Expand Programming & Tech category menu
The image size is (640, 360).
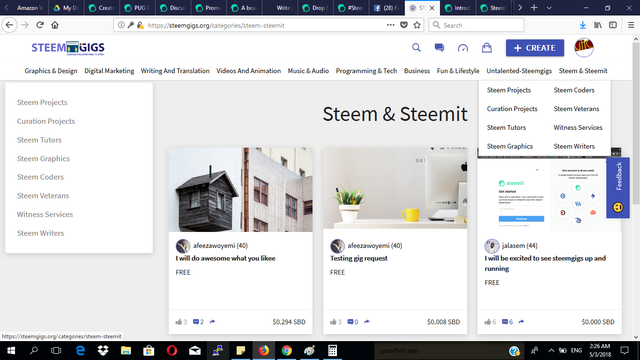[x=366, y=71]
